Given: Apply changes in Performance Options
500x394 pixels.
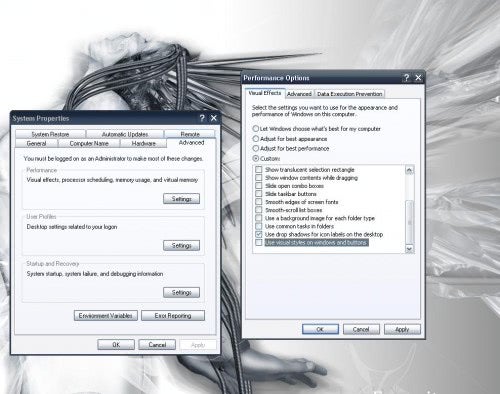Looking at the screenshot, I should coord(402,329).
